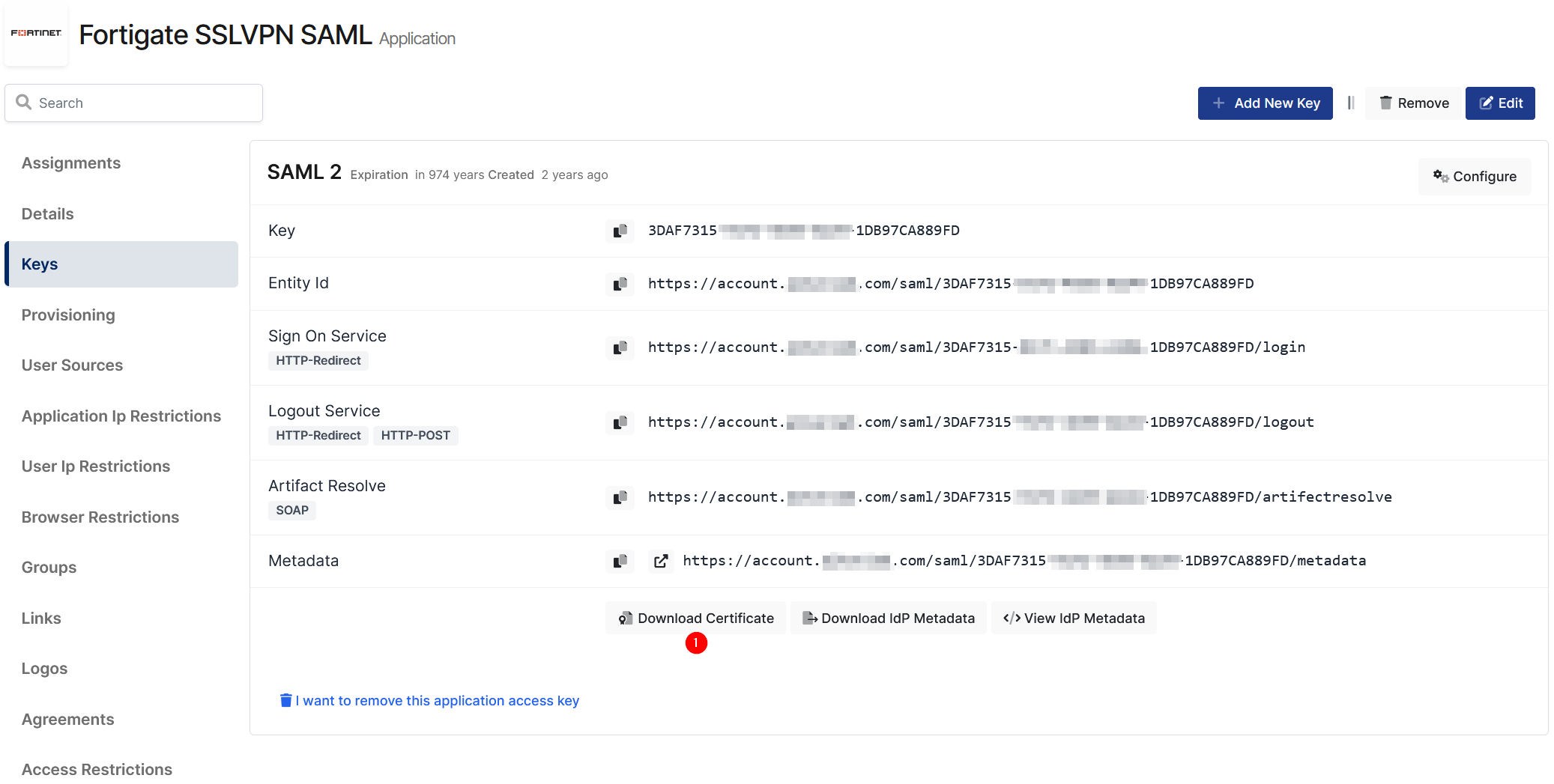The image size is (1554, 784).
Task: Click the Fortinet application logo
Action: coord(36,34)
